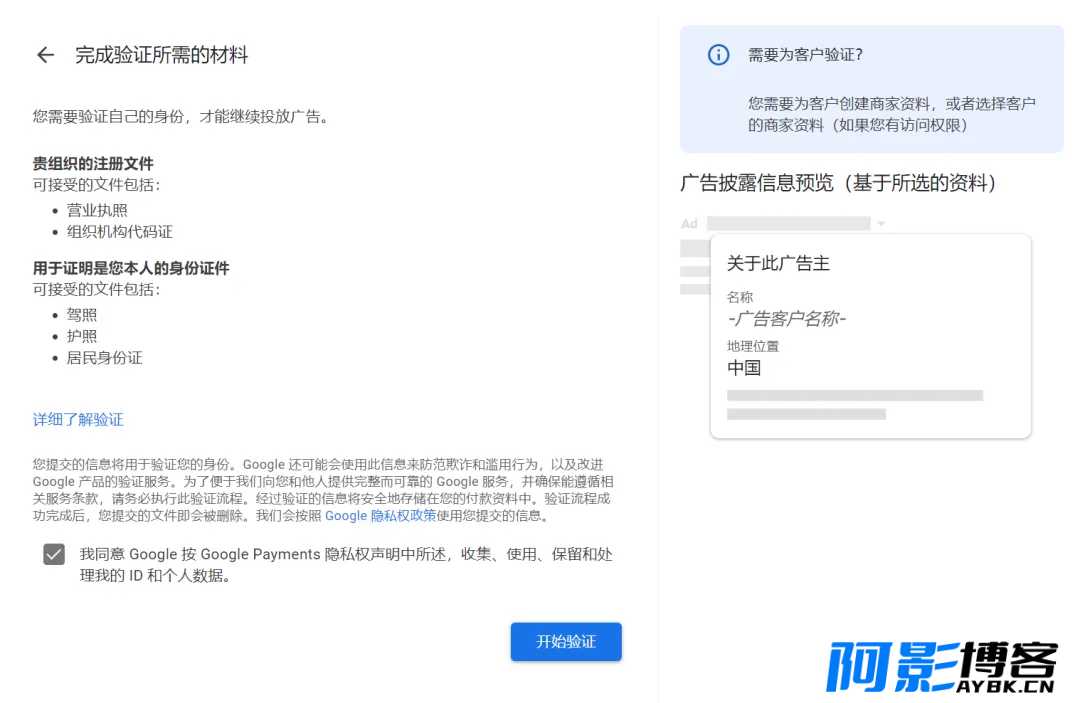Click the 关于此广告主 card heading

pos(778,263)
